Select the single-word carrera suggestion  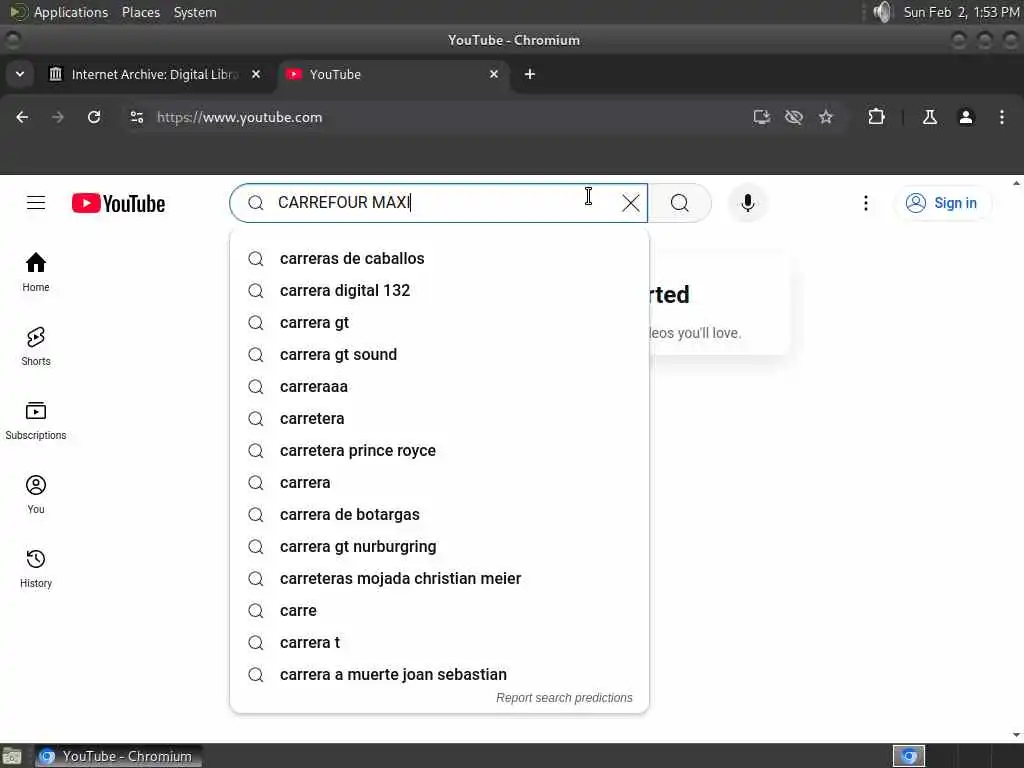(440, 483)
